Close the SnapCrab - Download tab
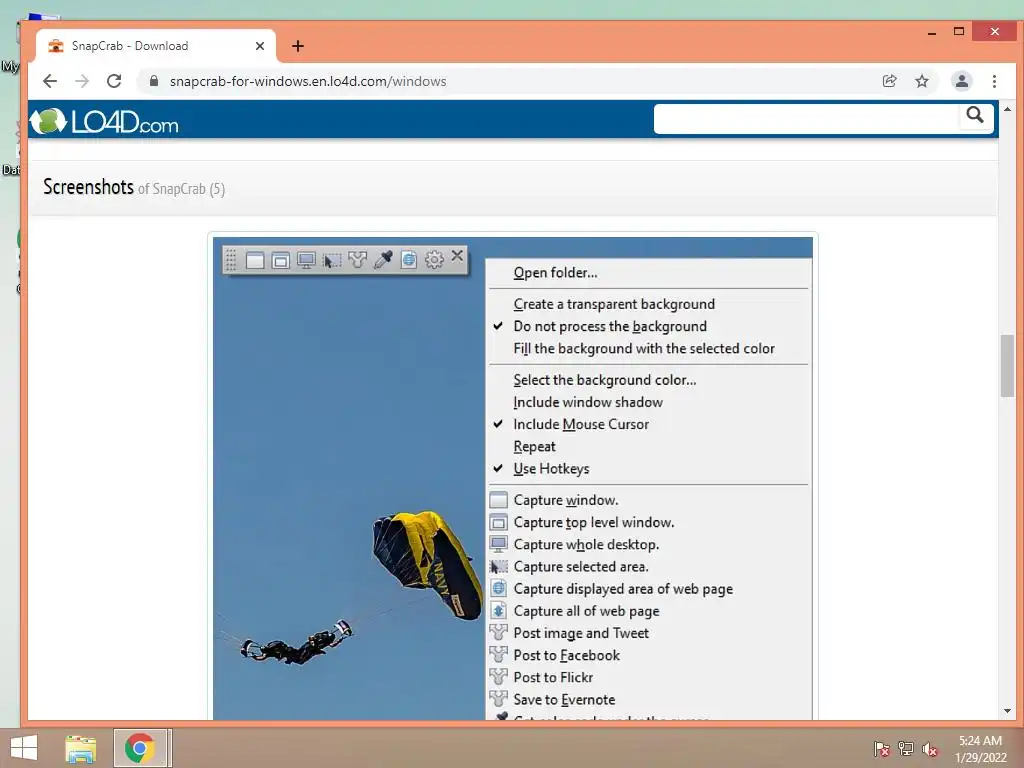 tap(260, 46)
